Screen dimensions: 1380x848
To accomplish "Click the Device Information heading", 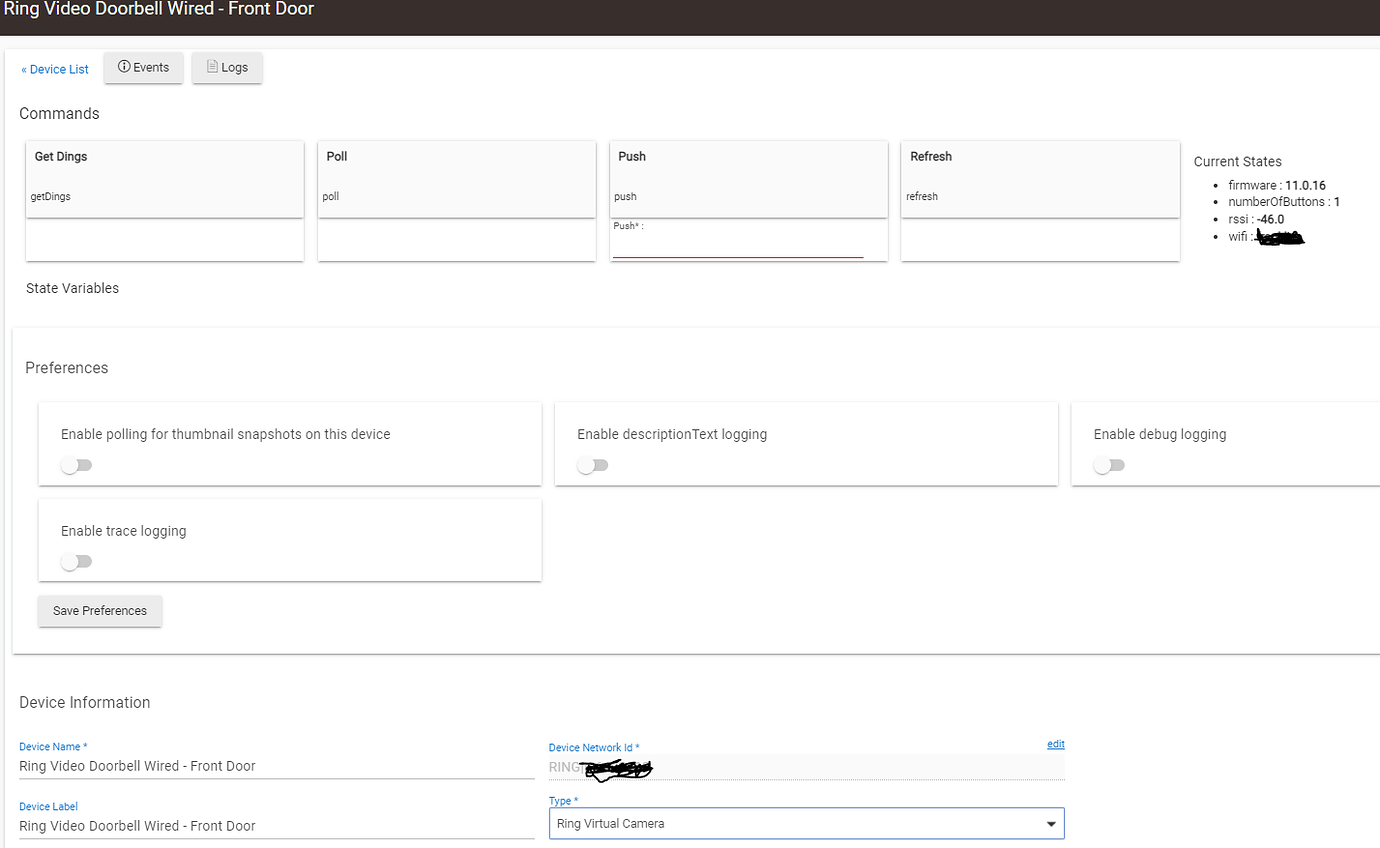I will (85, 702).
